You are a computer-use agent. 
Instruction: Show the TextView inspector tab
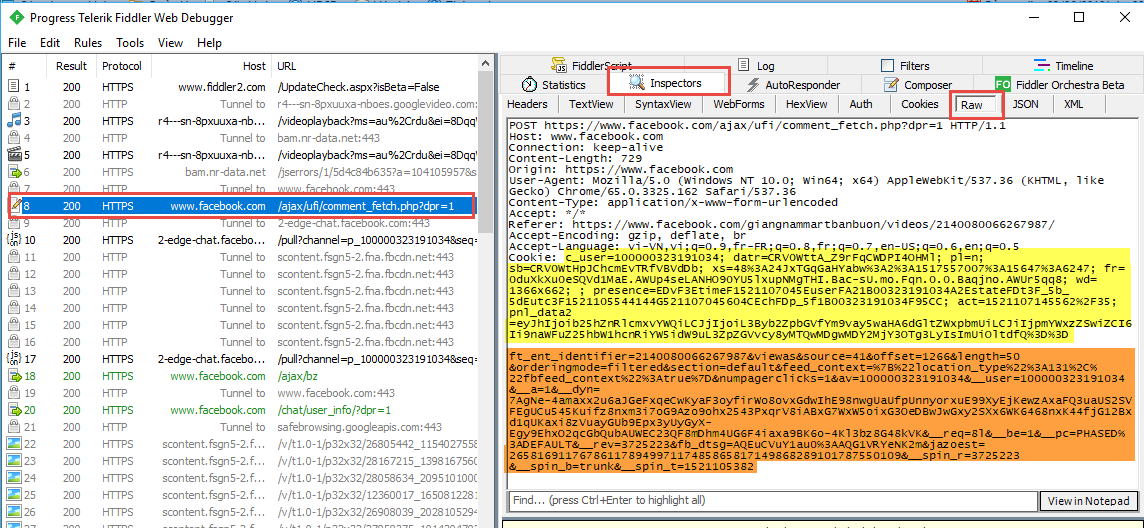click(x=591, y=104)
